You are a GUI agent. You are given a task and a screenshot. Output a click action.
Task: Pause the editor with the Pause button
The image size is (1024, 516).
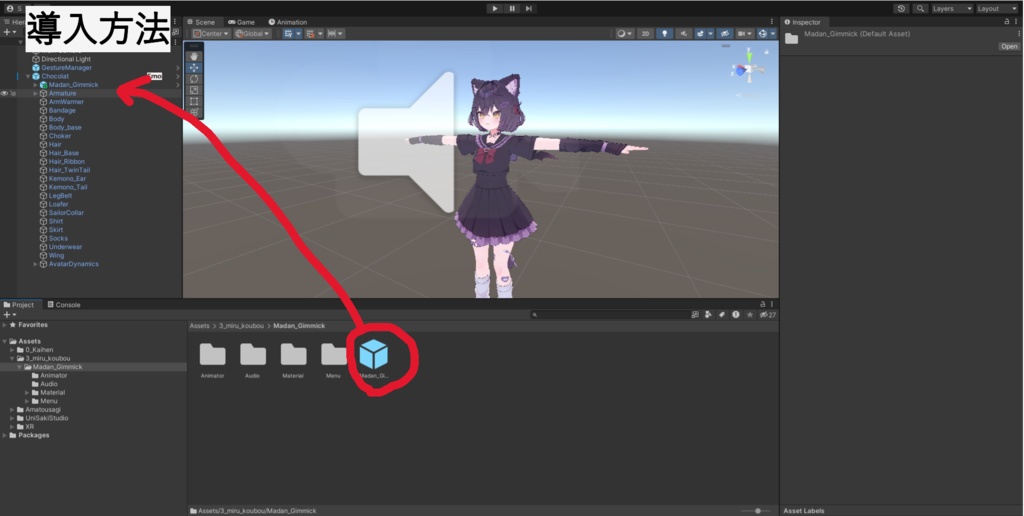pyautogui.click(x=511, y=8)
